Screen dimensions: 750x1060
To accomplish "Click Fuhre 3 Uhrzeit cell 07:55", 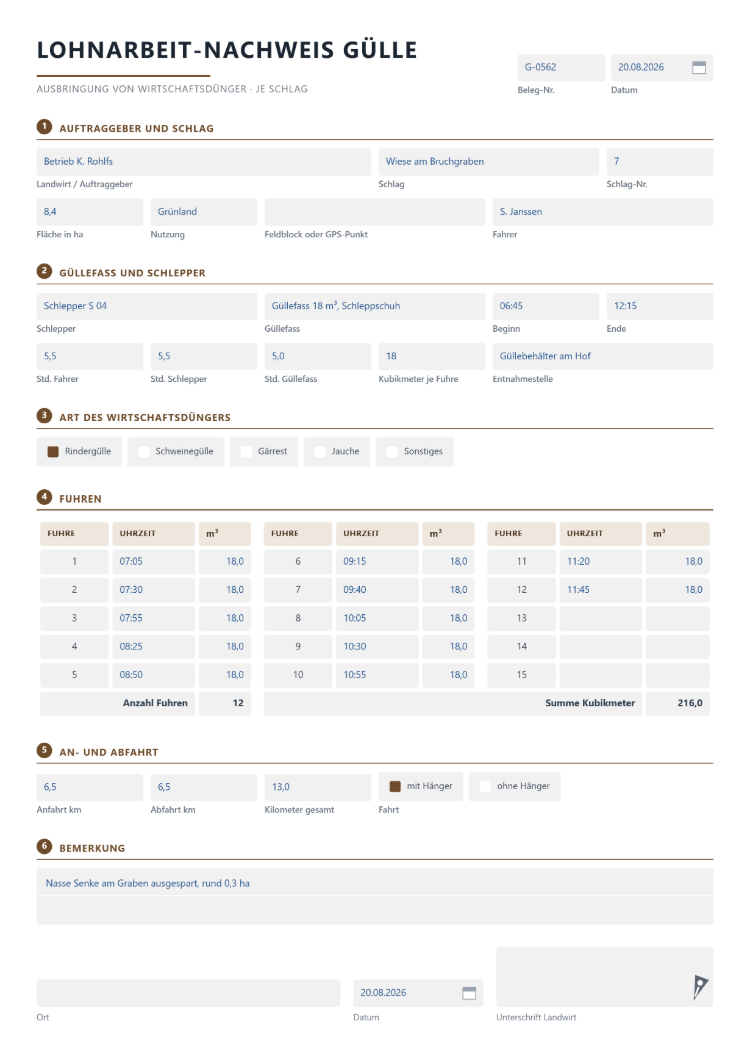I will tap(154, 619).
